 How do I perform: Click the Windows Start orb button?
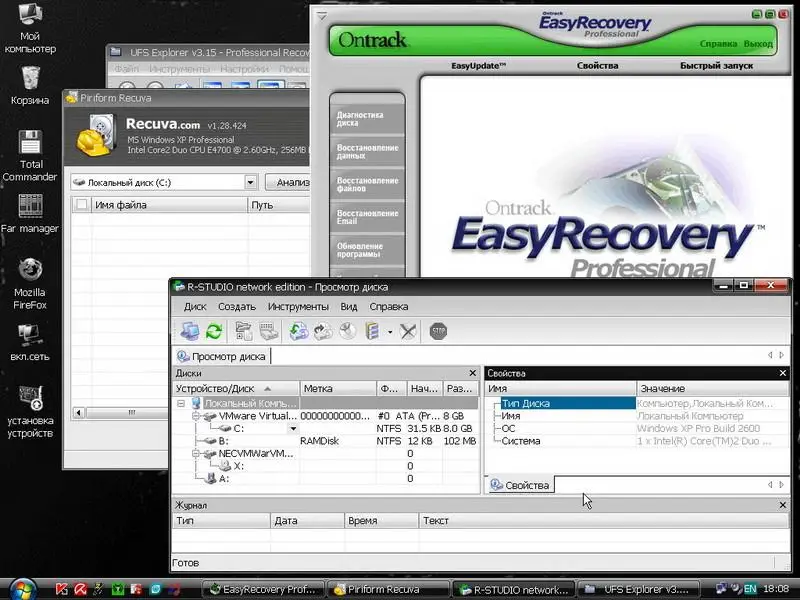(23, 589)
